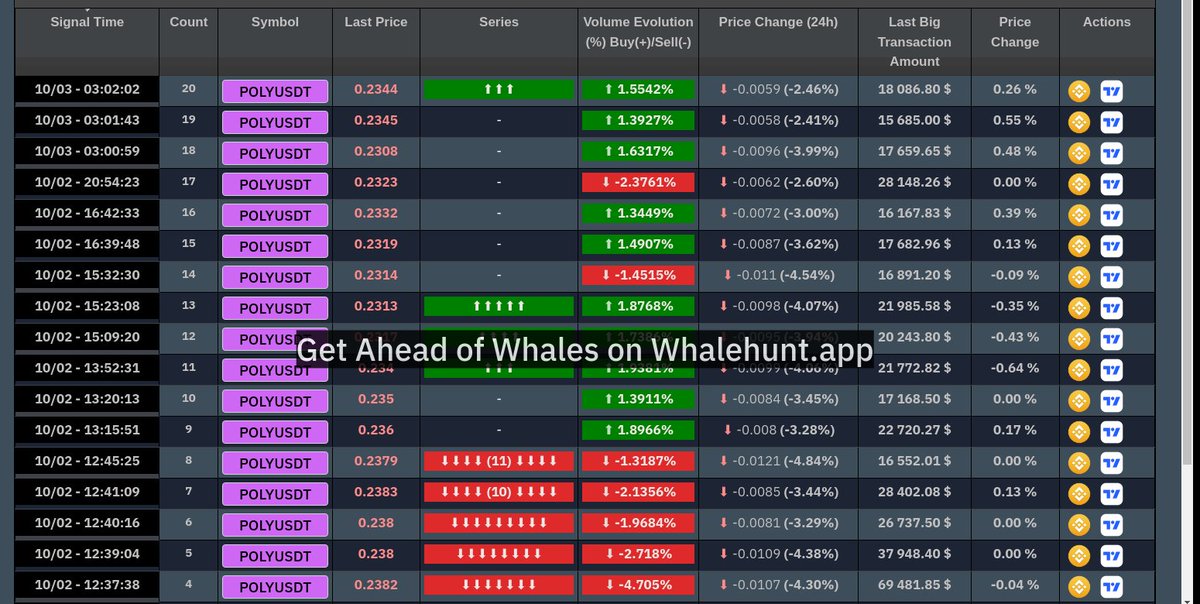Open POLYUSDT symbol in count 10 row
1200x604 pixels.
275,402
